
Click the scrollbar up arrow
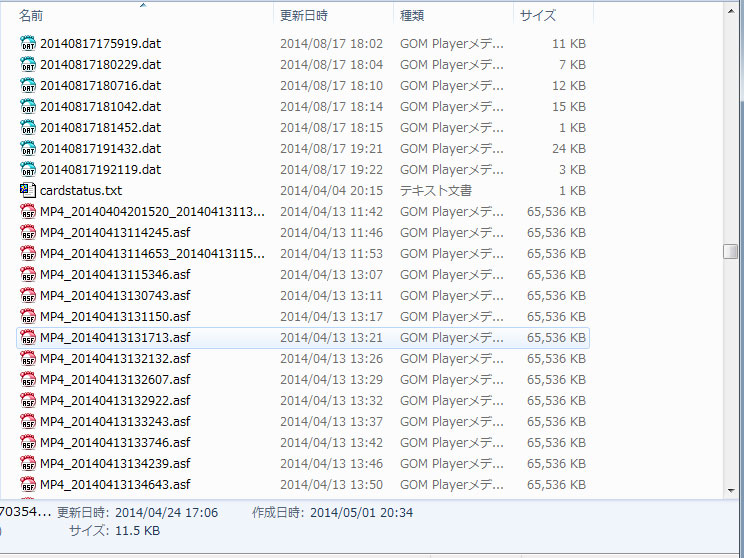731,11
